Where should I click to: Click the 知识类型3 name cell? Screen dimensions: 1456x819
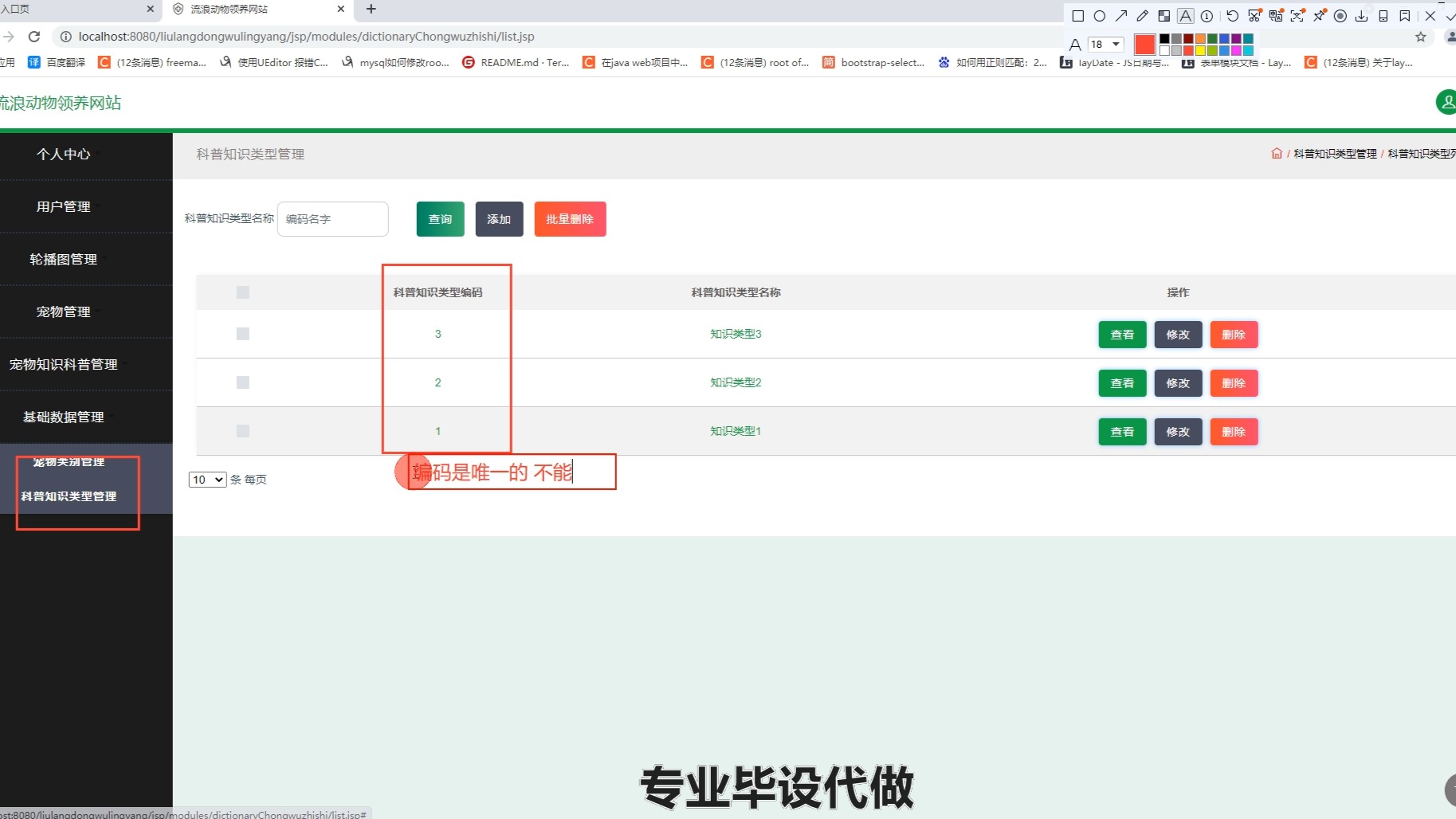[x=736, y=334]
